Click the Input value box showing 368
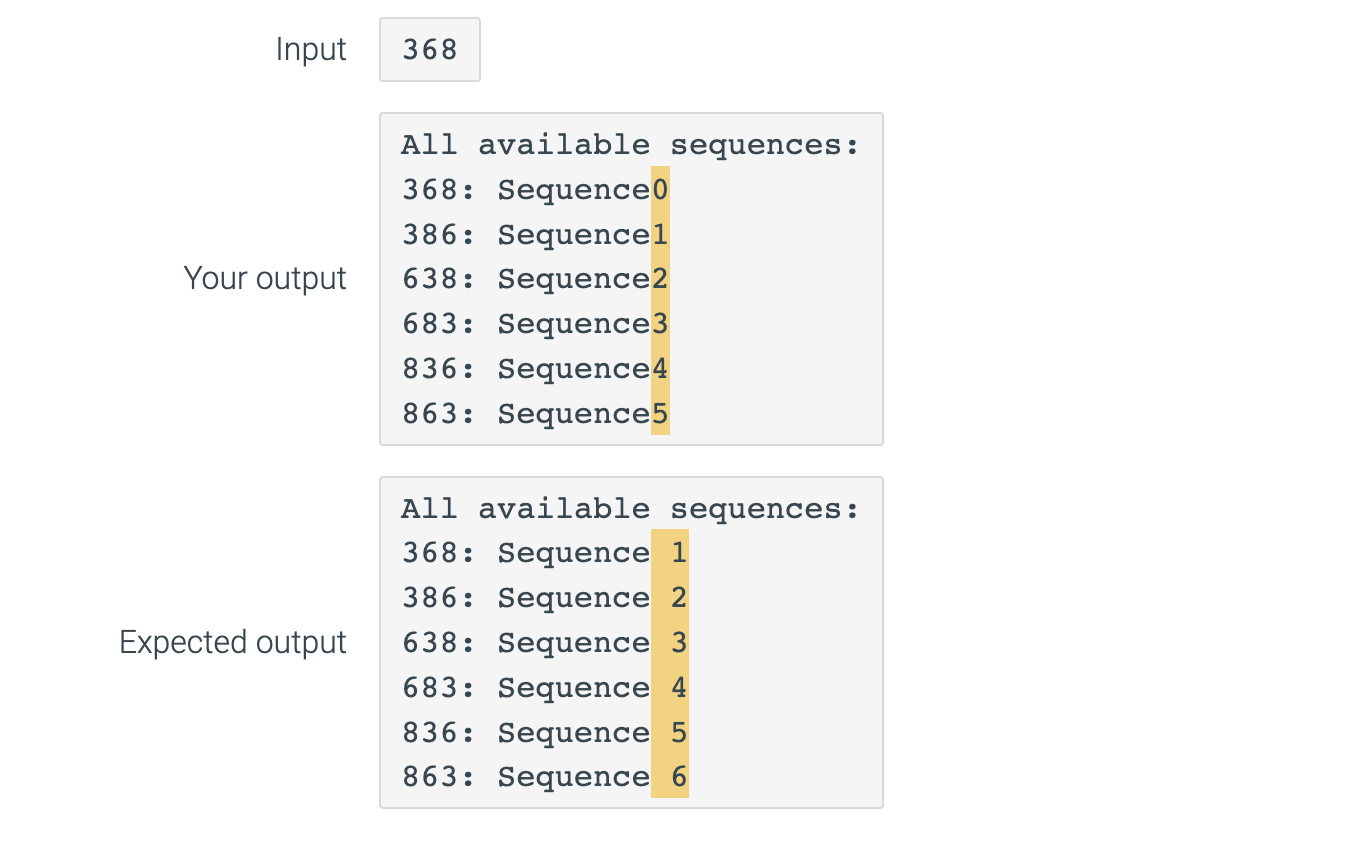The image size is (1355, 866). tap(430, 49)
